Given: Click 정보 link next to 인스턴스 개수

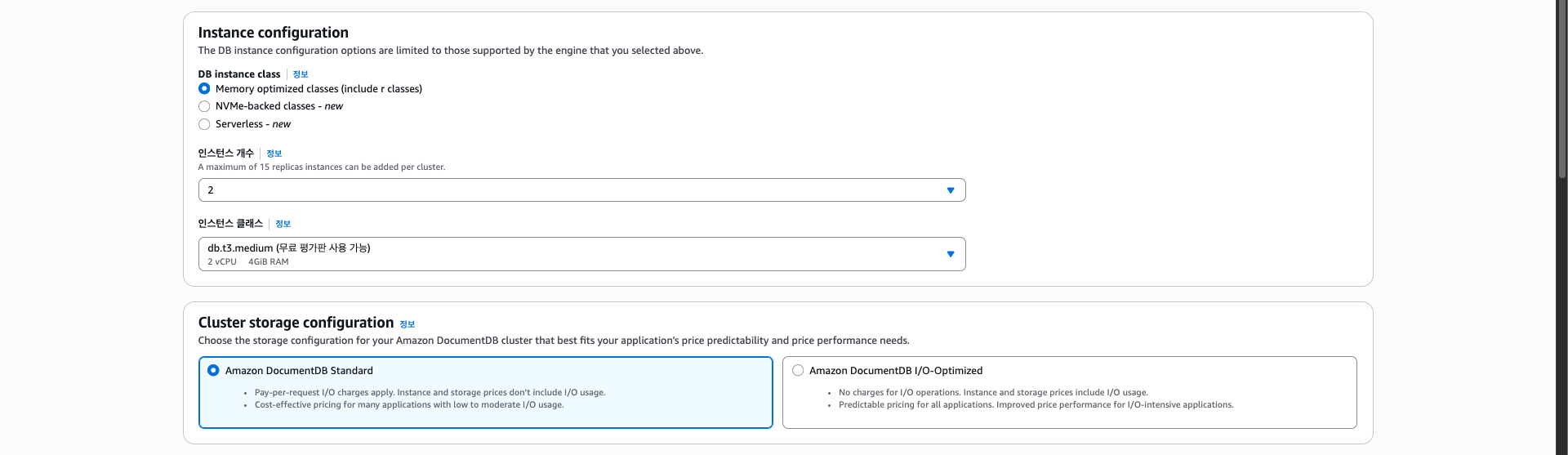Looking at the screenshot, I should coord(274,154).
